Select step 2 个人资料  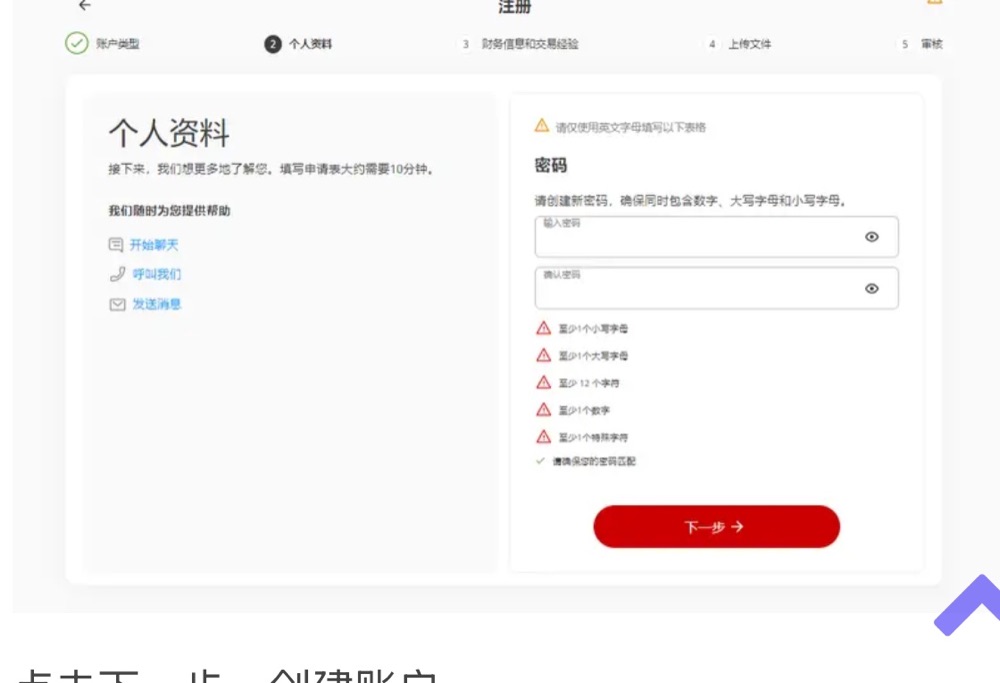click(x=298, y=44)
